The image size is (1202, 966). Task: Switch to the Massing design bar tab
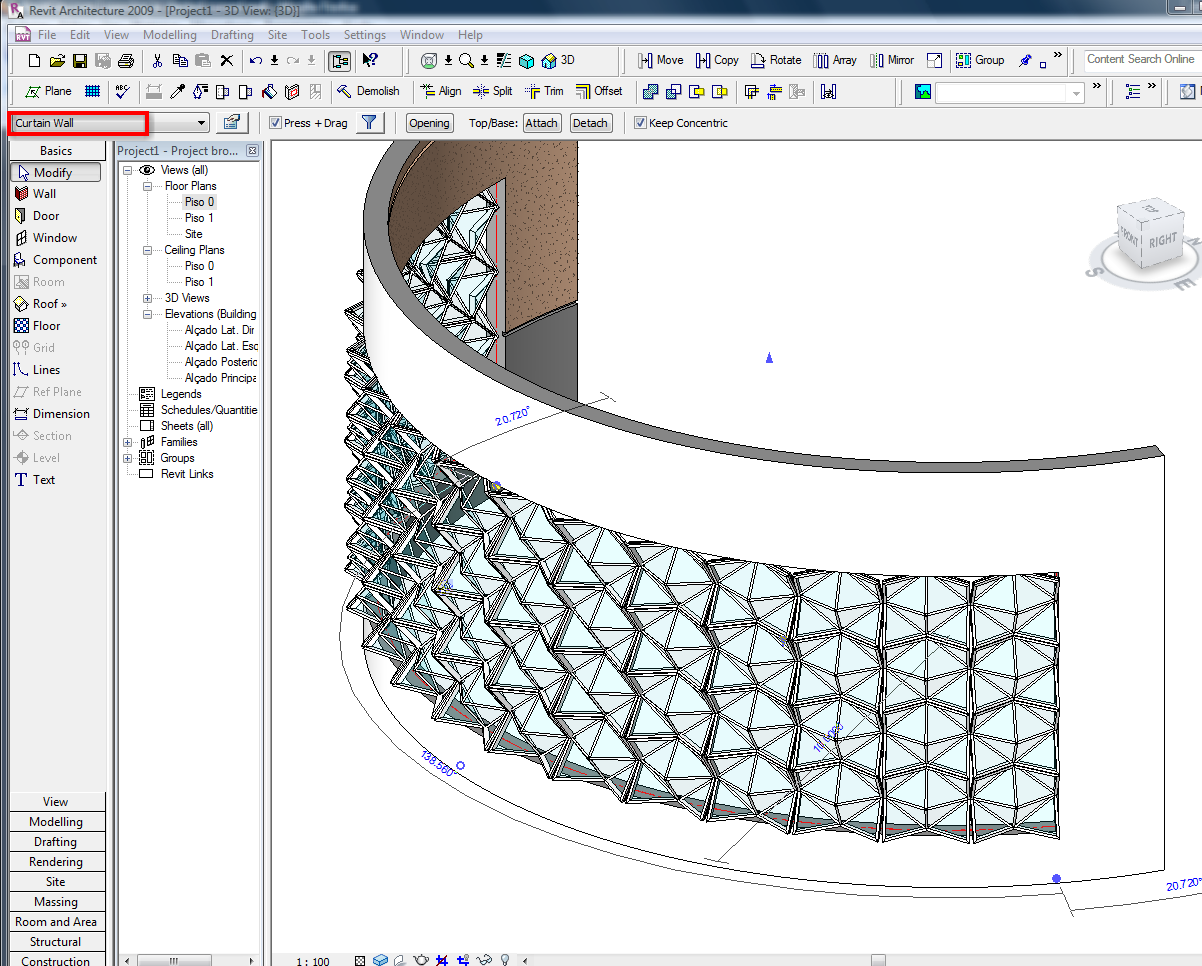coord(56,902)
